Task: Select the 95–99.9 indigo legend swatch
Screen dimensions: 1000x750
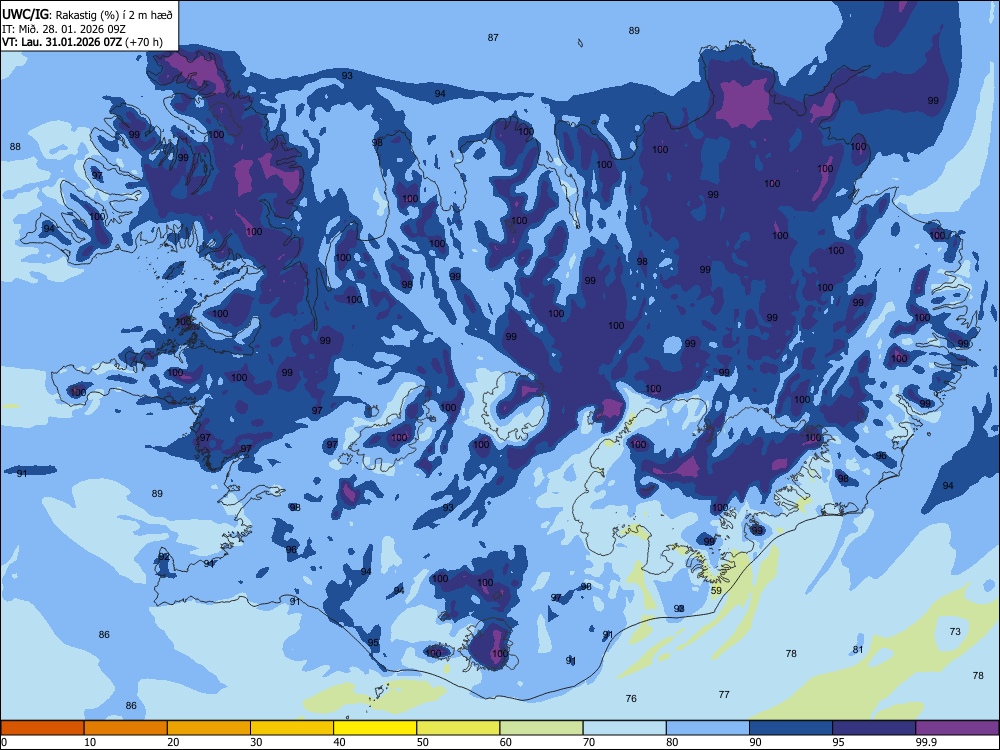Action: [874, 728]
